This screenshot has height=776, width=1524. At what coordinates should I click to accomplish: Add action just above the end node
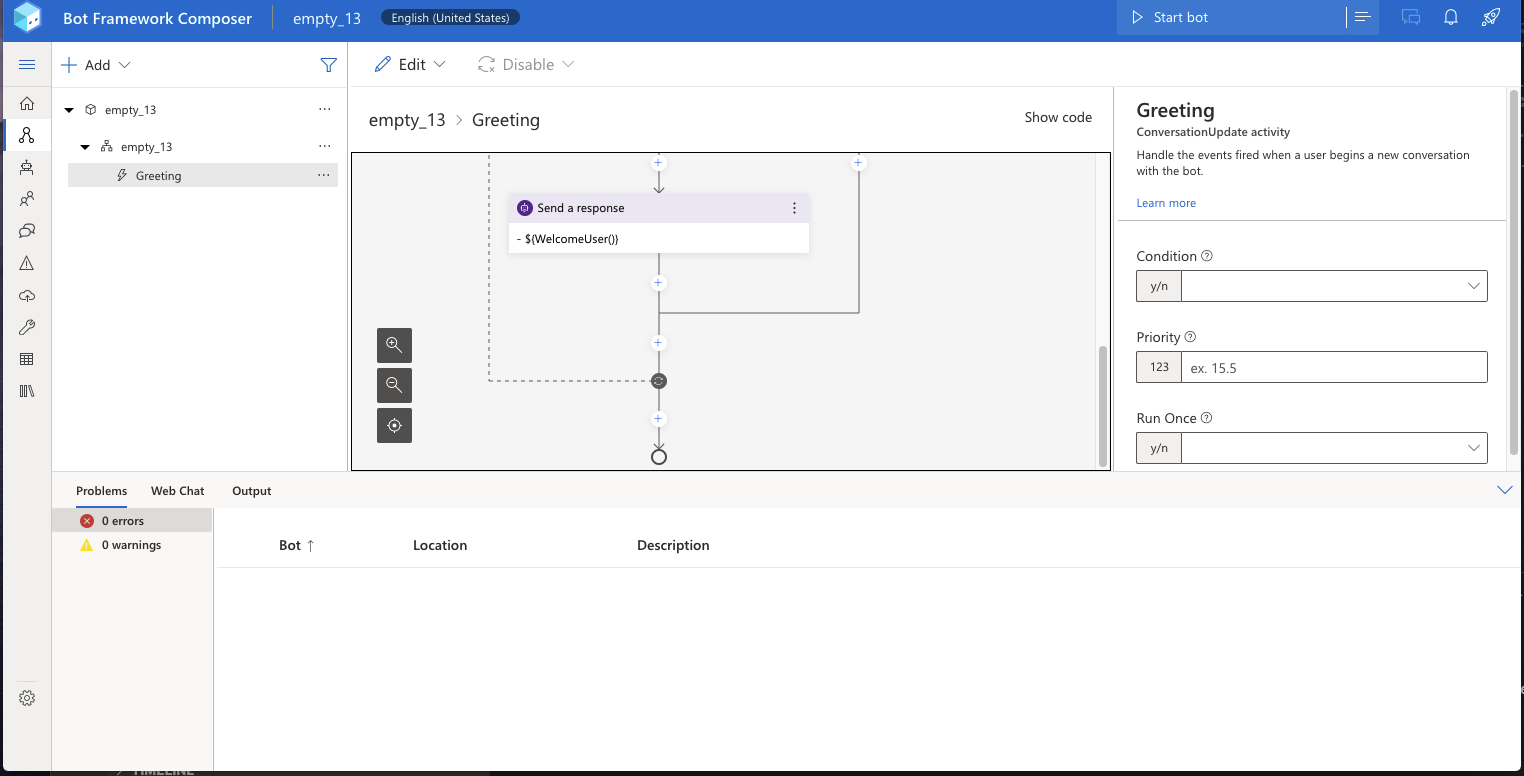658,419
